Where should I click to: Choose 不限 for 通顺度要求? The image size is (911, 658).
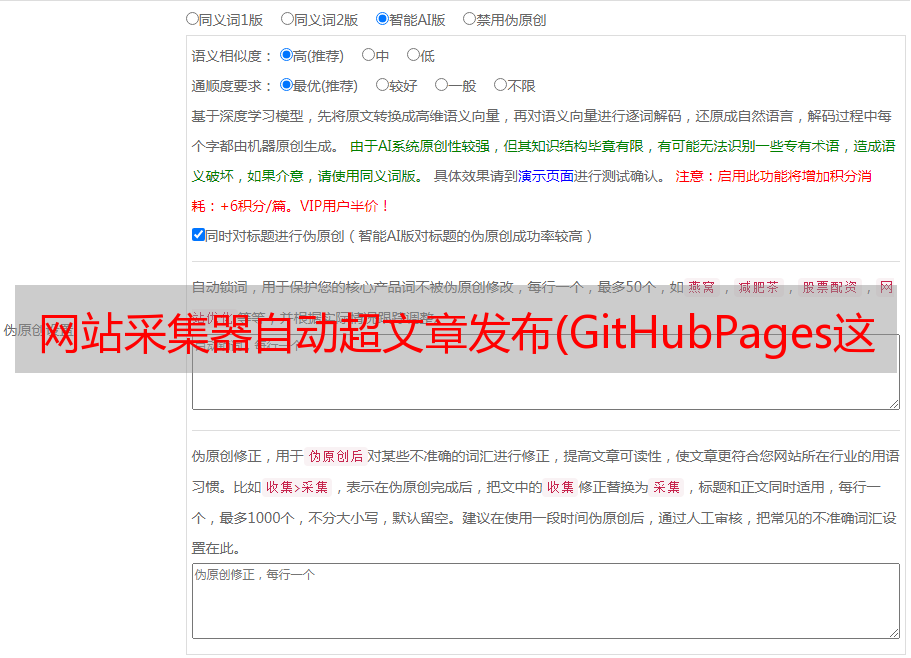(500, 85)
